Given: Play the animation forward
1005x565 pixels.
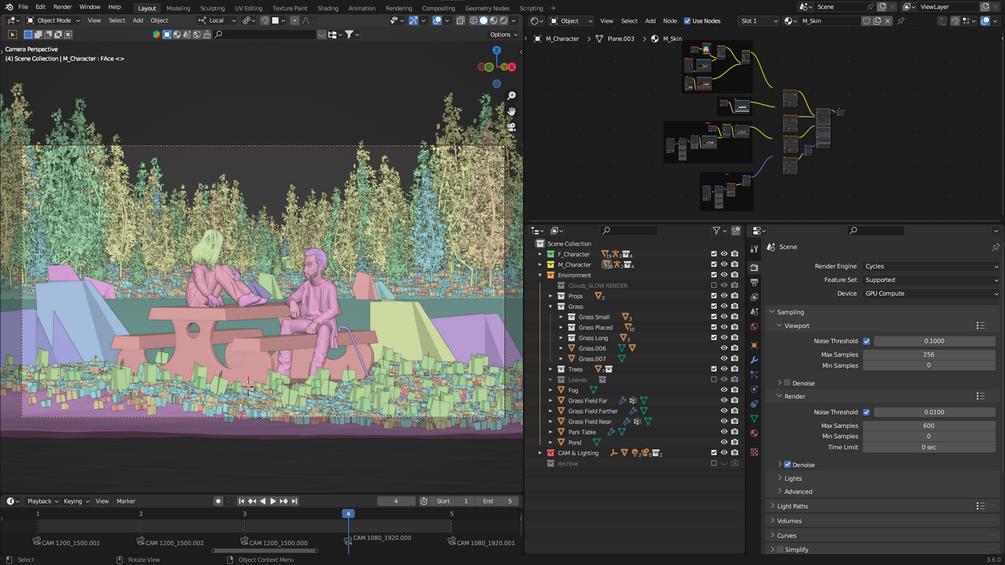Looking at the screenshot, I should 273,501.
